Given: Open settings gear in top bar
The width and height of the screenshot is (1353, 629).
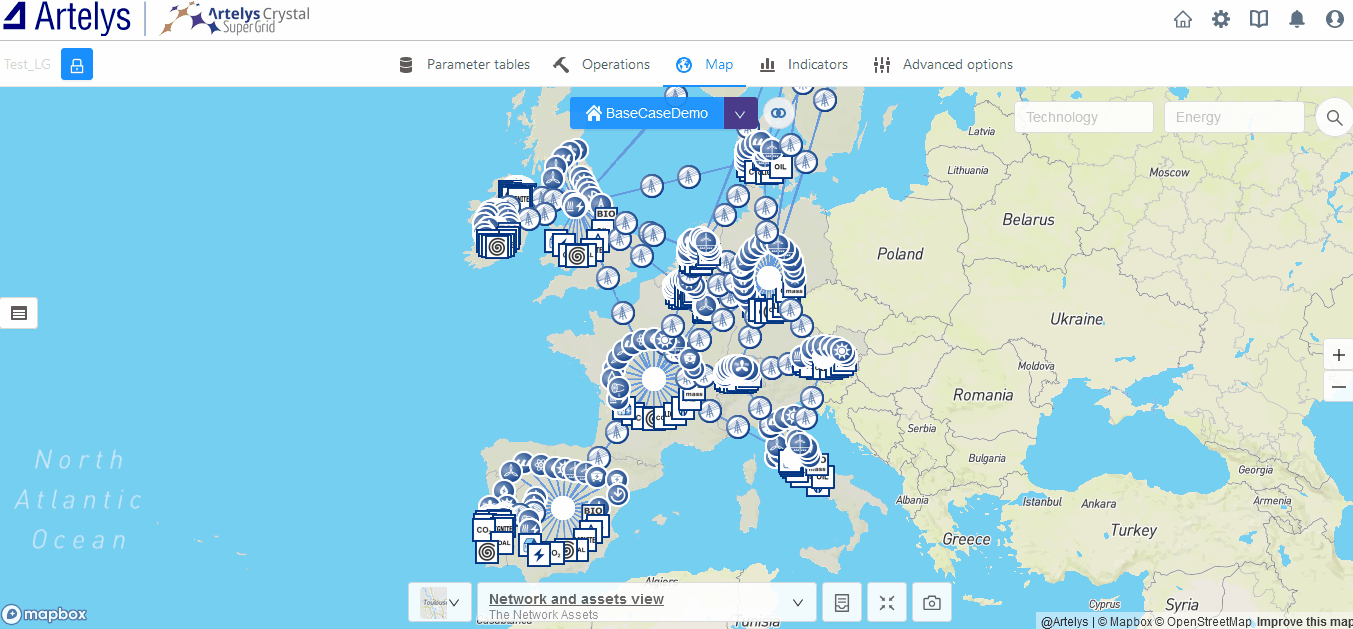Looking at the screenshot, I should [1221, 19].
